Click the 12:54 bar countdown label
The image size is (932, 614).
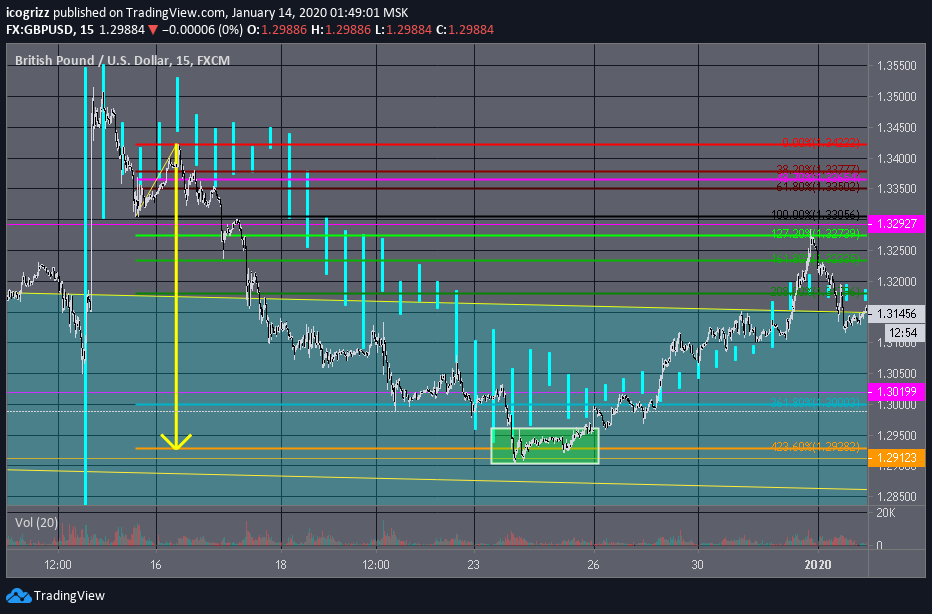pyautogui.click(x=903, y=333)
